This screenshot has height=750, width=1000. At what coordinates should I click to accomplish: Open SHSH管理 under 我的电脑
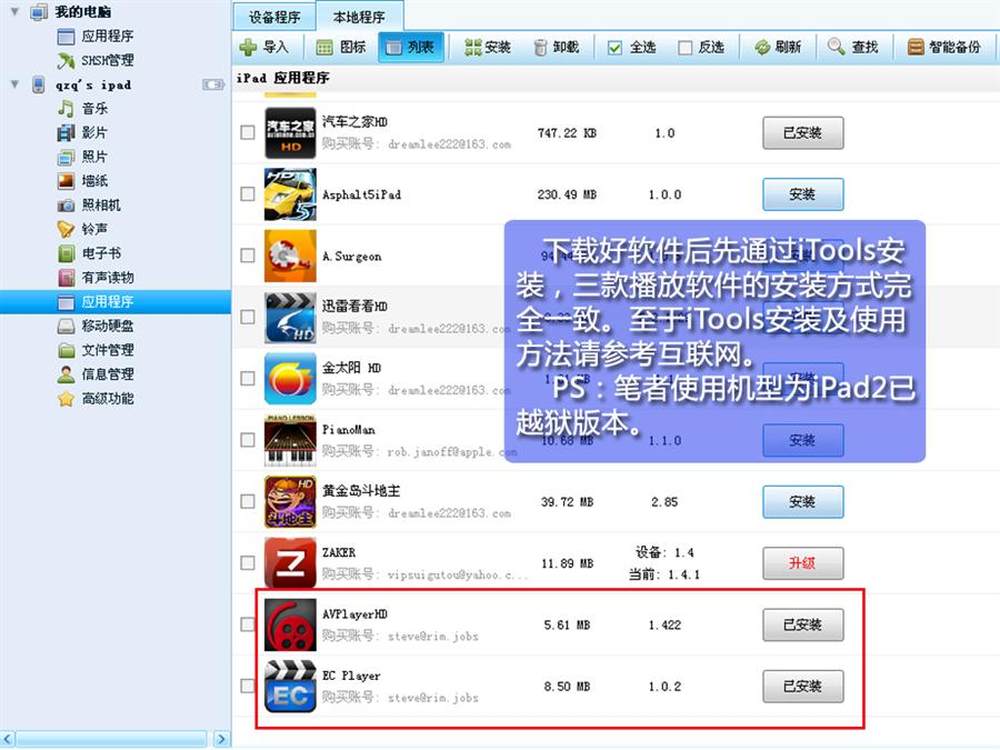tap(96, 61)
